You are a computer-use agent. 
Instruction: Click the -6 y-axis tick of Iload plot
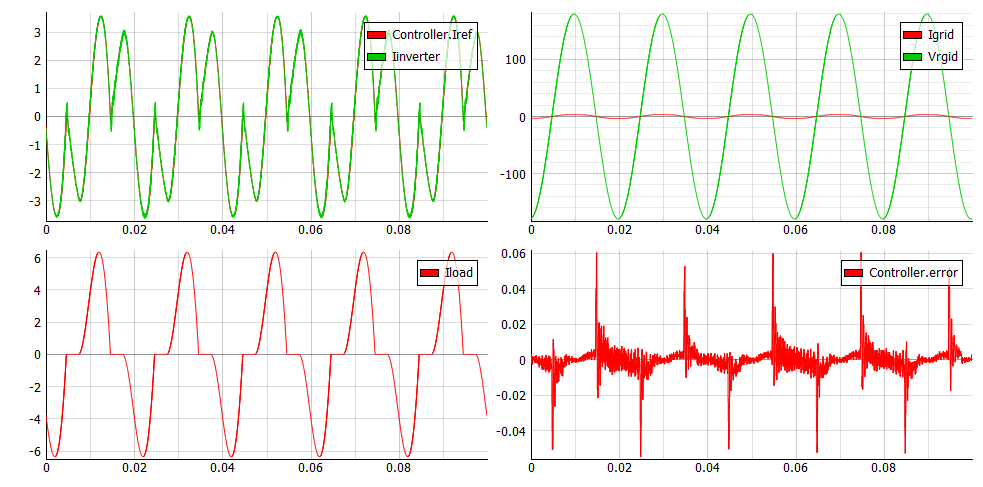click(32, 452)
